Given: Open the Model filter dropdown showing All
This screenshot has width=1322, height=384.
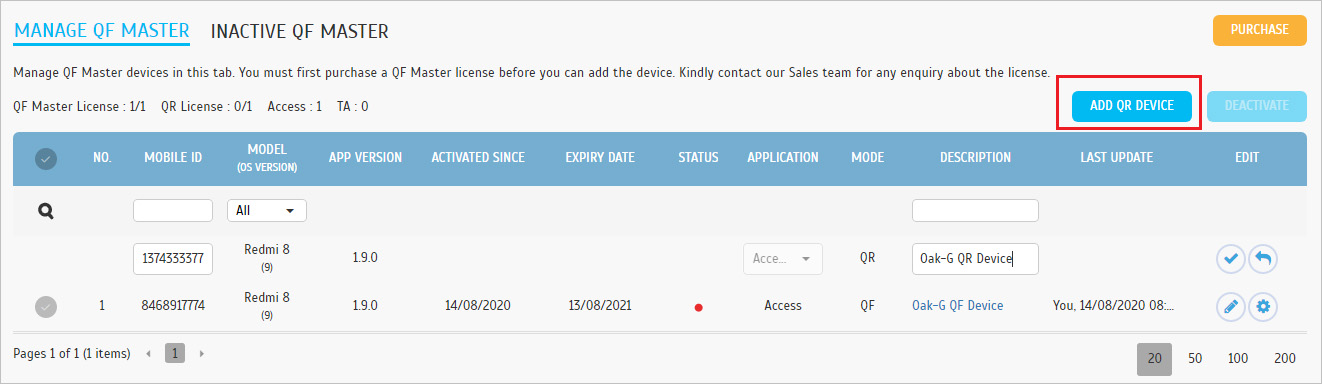Looking at the screenshot, I should click(x=267, y=211).
